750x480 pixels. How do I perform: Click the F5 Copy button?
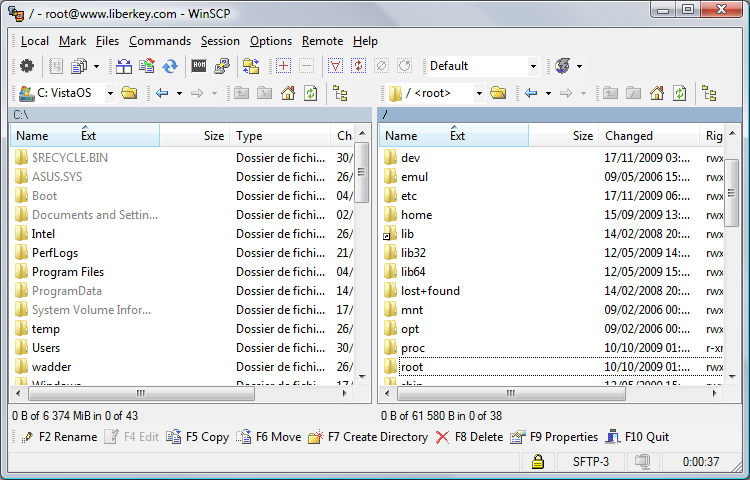point(198,437)
